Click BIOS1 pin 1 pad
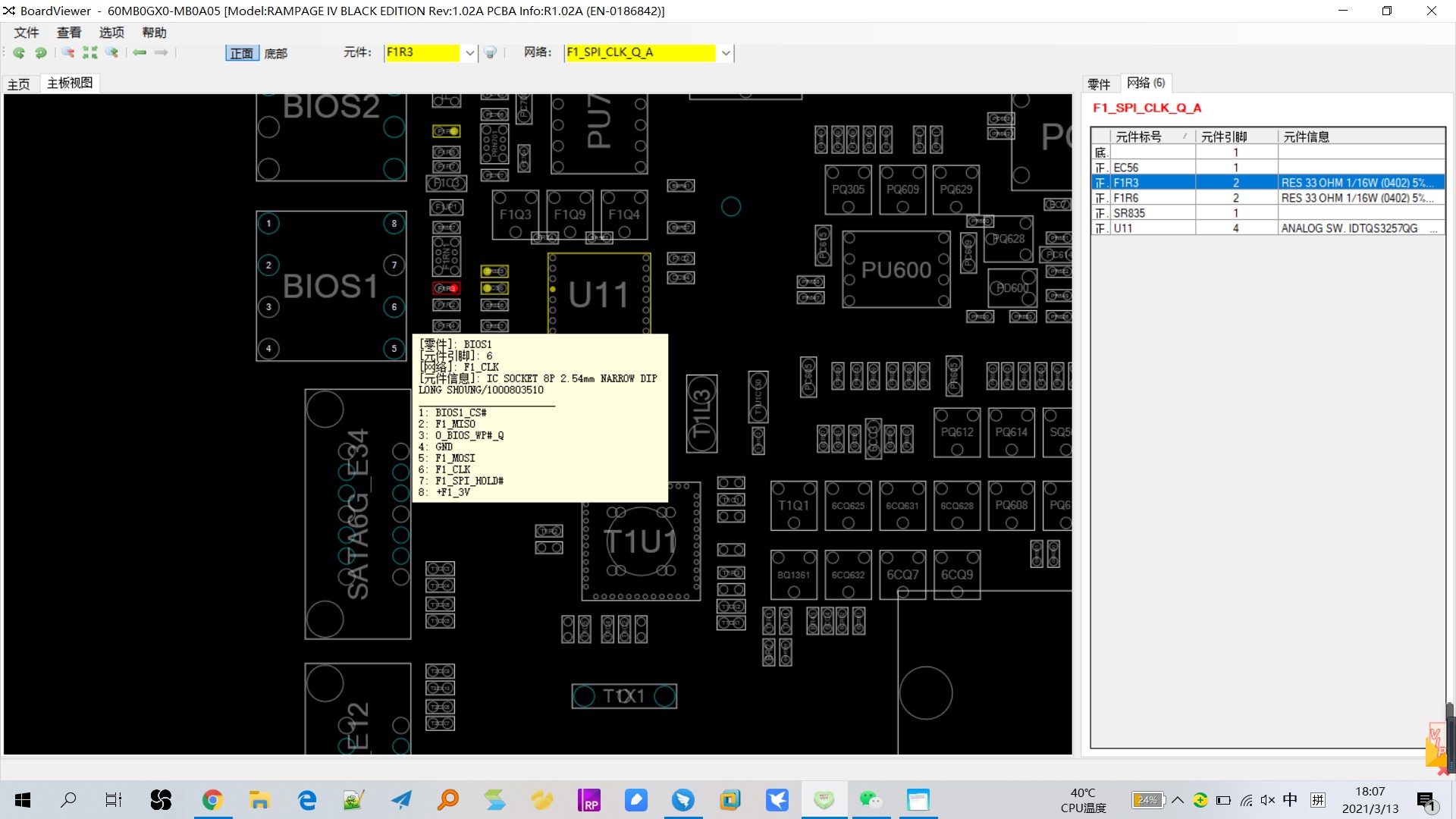This screenshot has width=1456, height=819. 268,223
